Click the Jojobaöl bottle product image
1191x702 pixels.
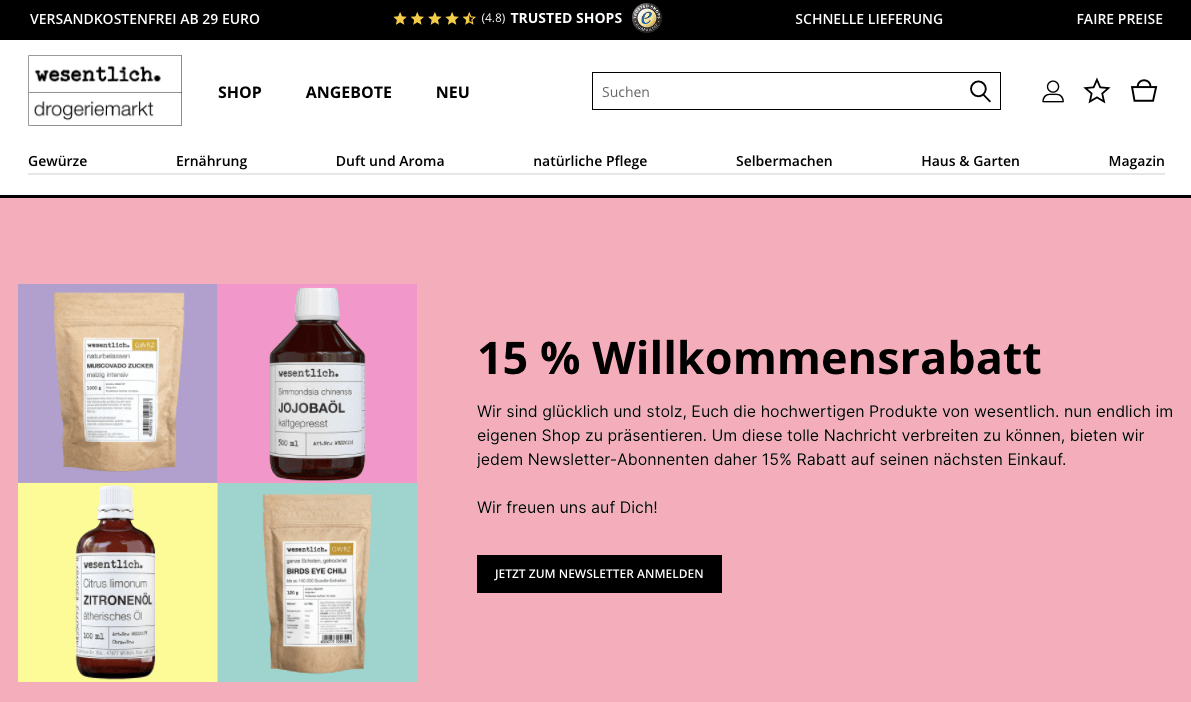coord(317,384)
